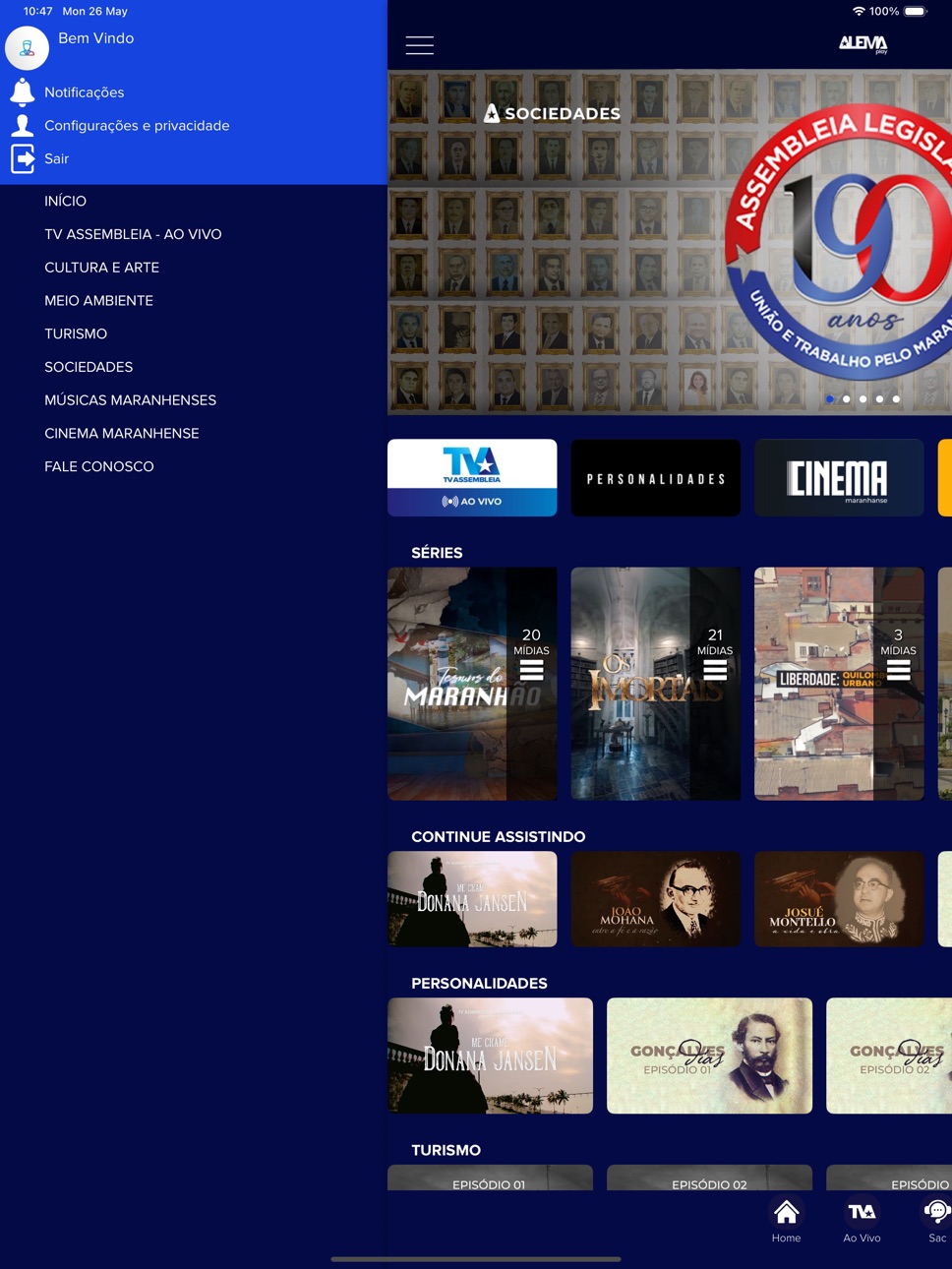Tap the Bem Vindo greeting text
Screen dimensions: 952x1269
pyautogui.click(x=95, y=38)
